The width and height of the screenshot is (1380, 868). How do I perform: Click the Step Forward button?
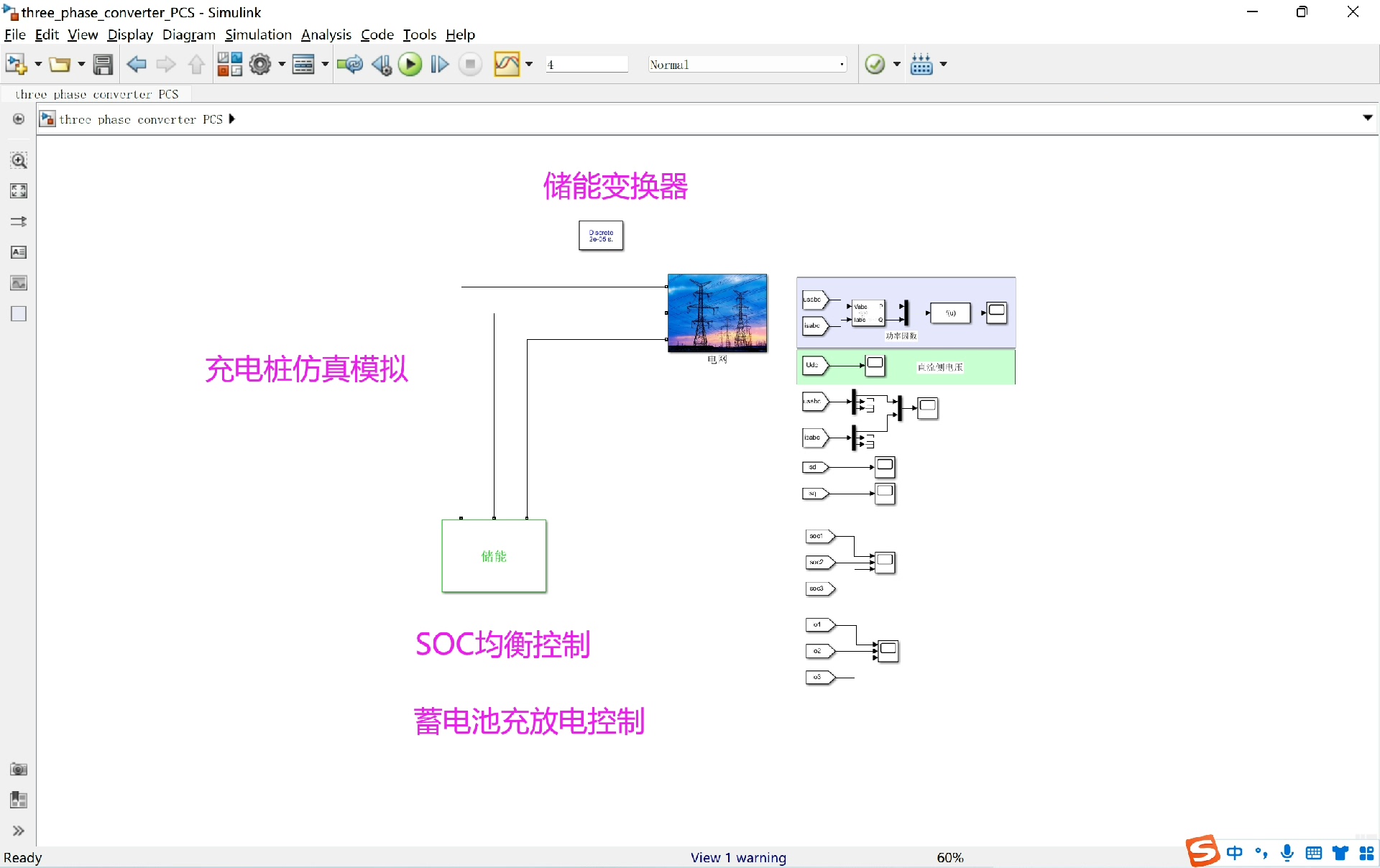439,65
